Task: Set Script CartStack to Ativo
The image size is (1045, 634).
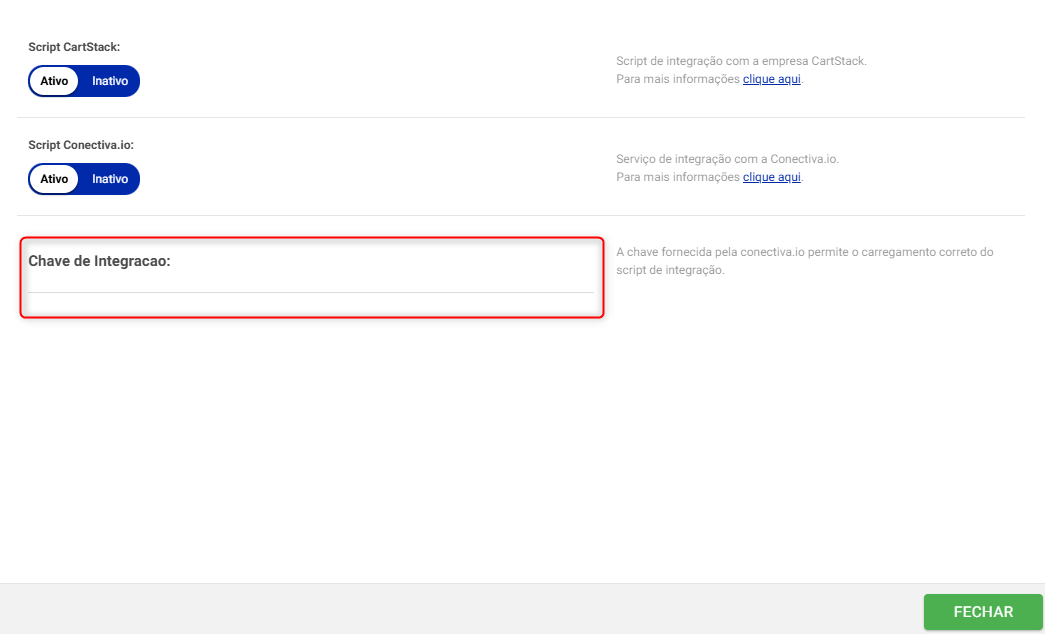Action: pos(55,81)
